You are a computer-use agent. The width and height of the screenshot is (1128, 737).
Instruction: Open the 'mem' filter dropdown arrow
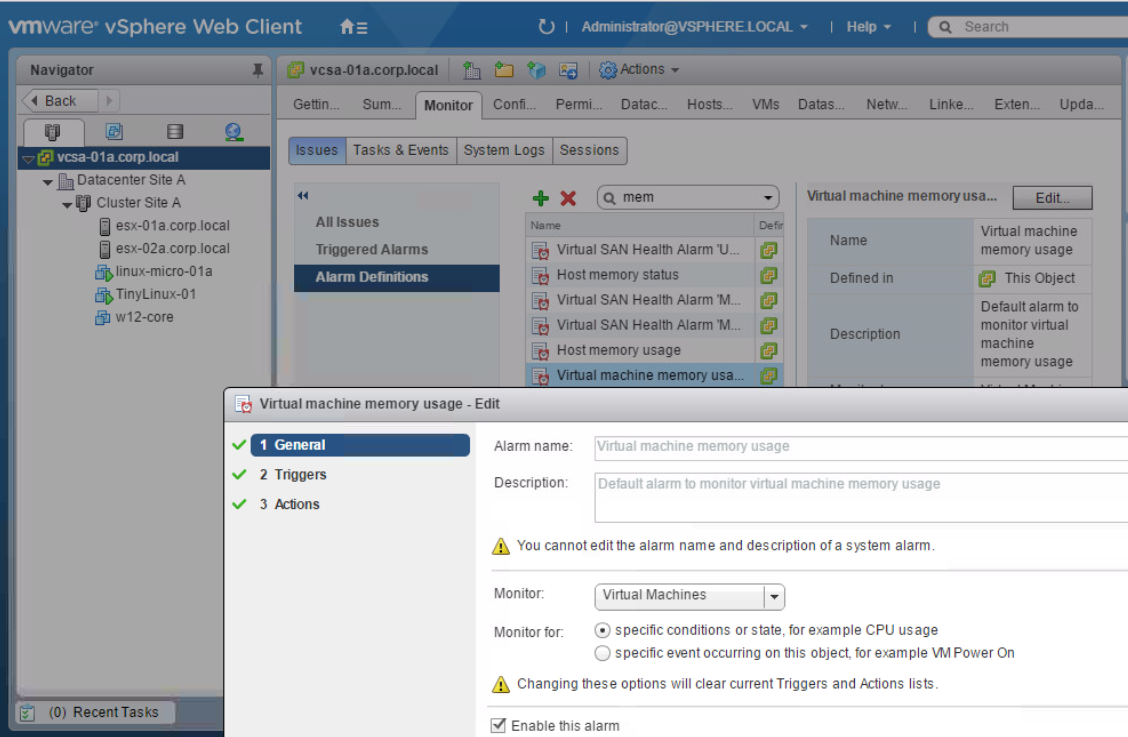(768, 198)
